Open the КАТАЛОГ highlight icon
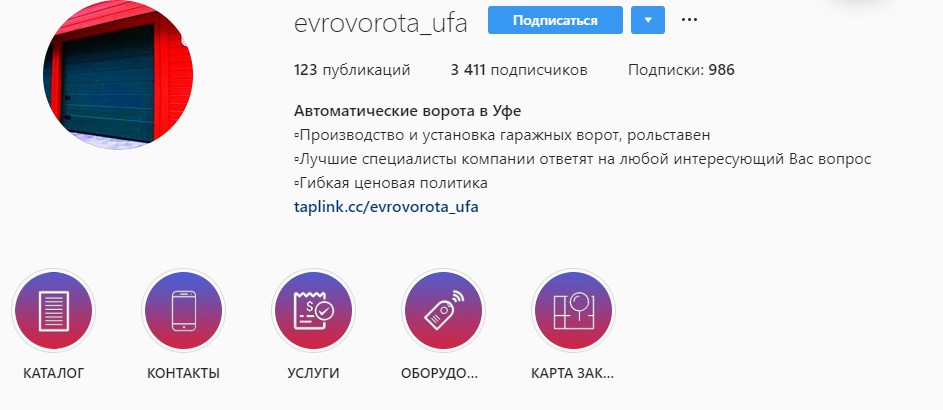Image resolution: width=943 pixels, height=410 pixels. pyautogui.click(x=54, y=311)
